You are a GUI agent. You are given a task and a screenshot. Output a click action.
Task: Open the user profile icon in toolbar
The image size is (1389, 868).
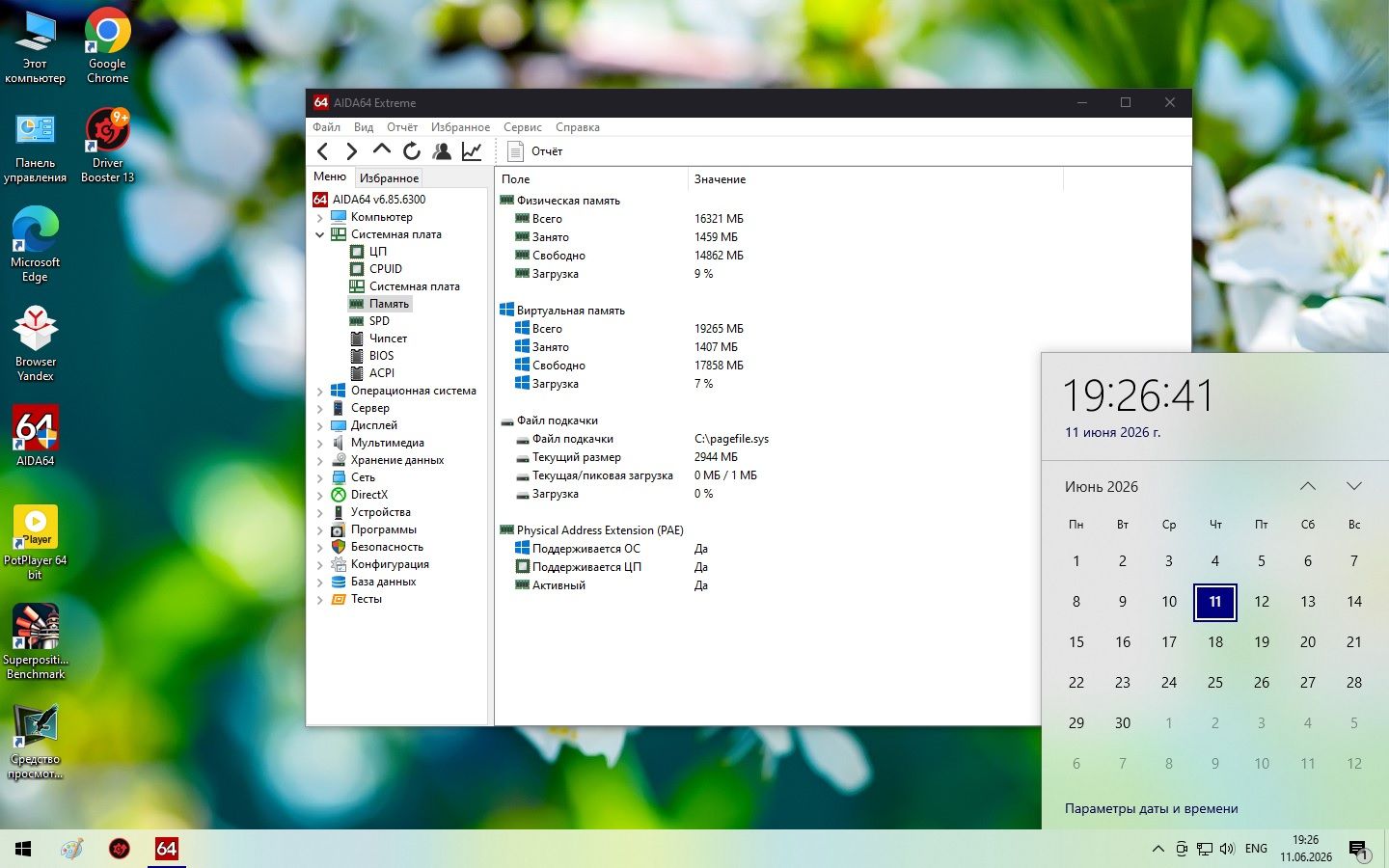click(442, 151)
